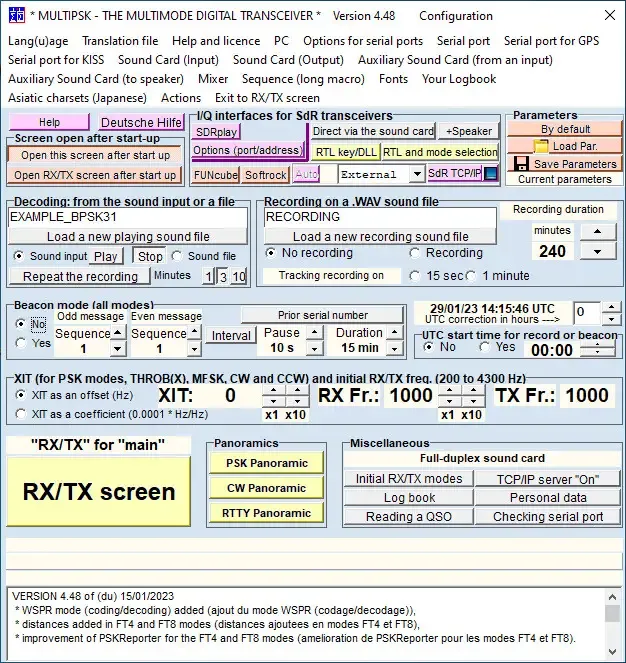Open Your Logbook menu
This screenshot has height=663, width=626.
tap(459, 79)
